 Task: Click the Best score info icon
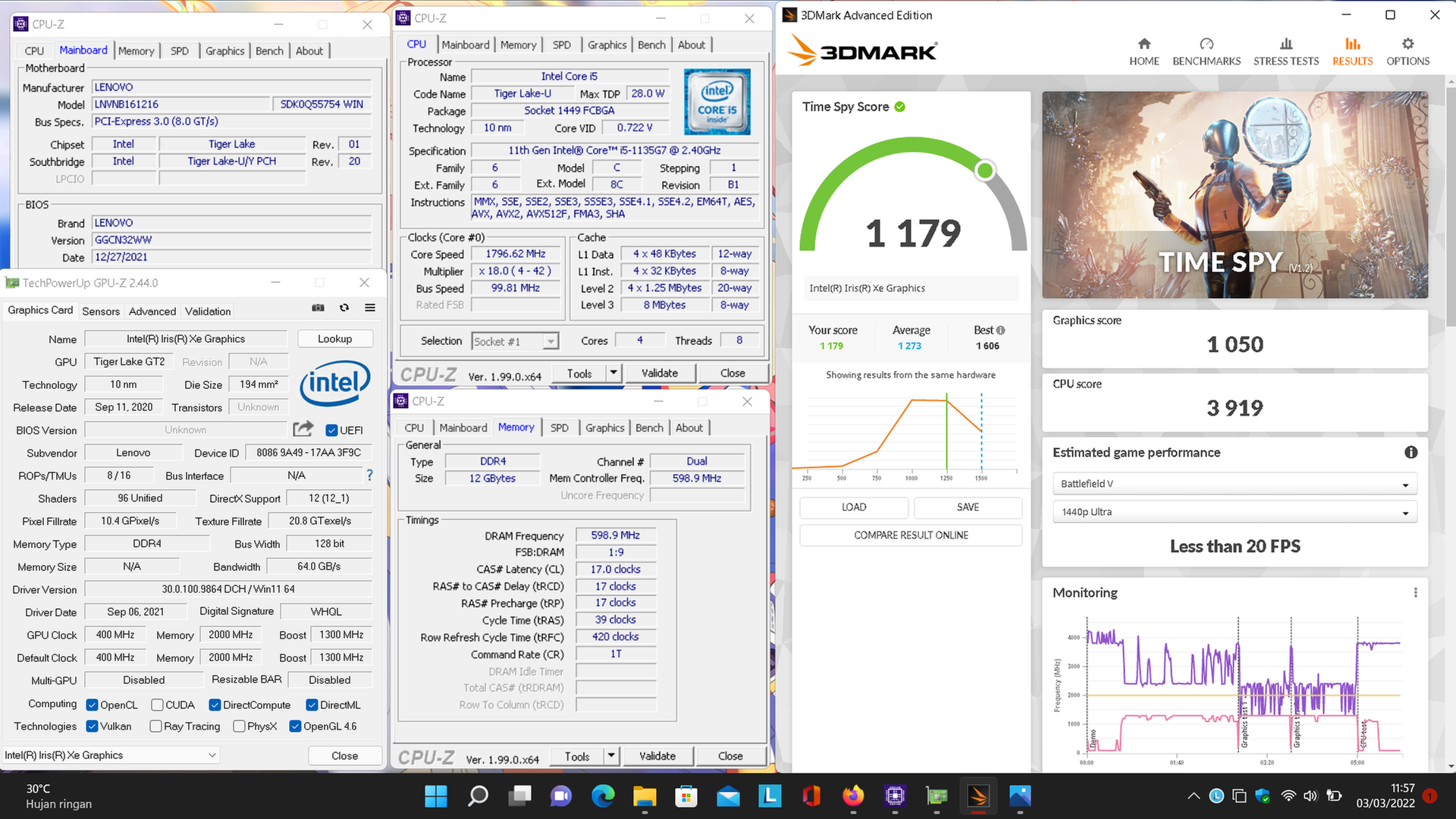click(x=1001, y=331)
